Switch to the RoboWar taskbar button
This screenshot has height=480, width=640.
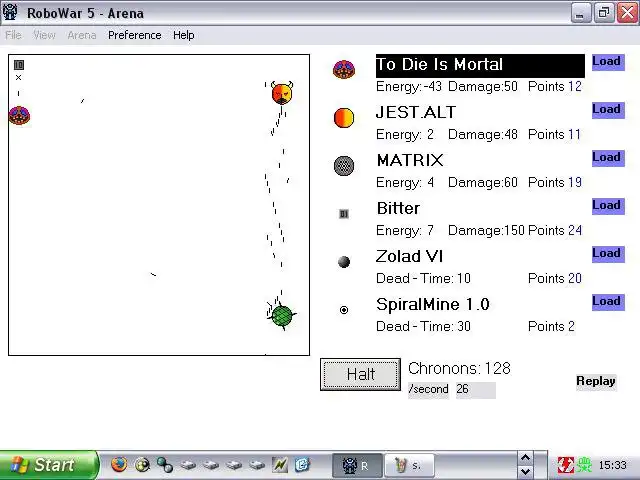[x=357, y=465]
